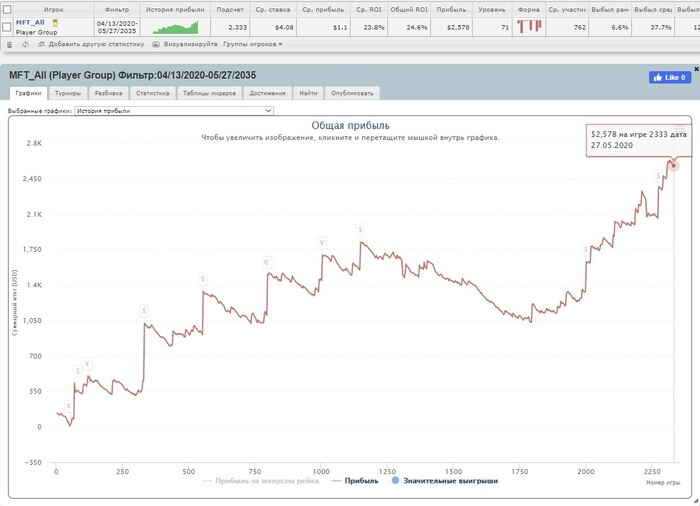This screenshot has width=700, height=506.
Task: Switch to the Графики tab
Action: [x=28, y=93]
